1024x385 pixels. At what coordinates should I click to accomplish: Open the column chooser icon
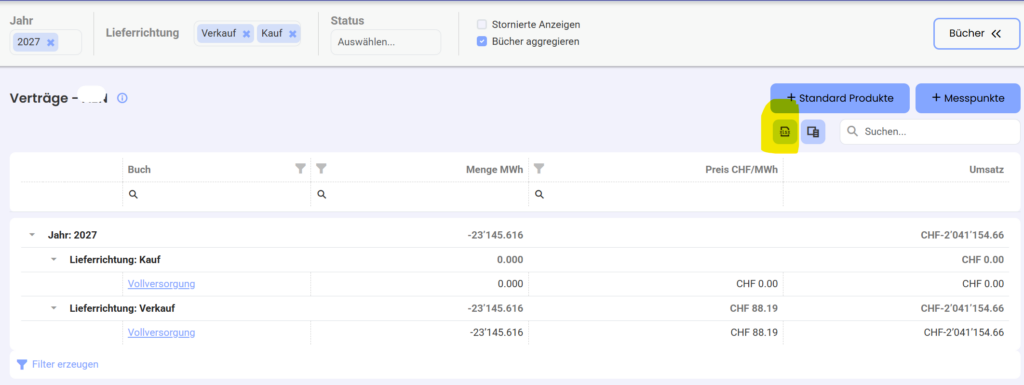813,132
